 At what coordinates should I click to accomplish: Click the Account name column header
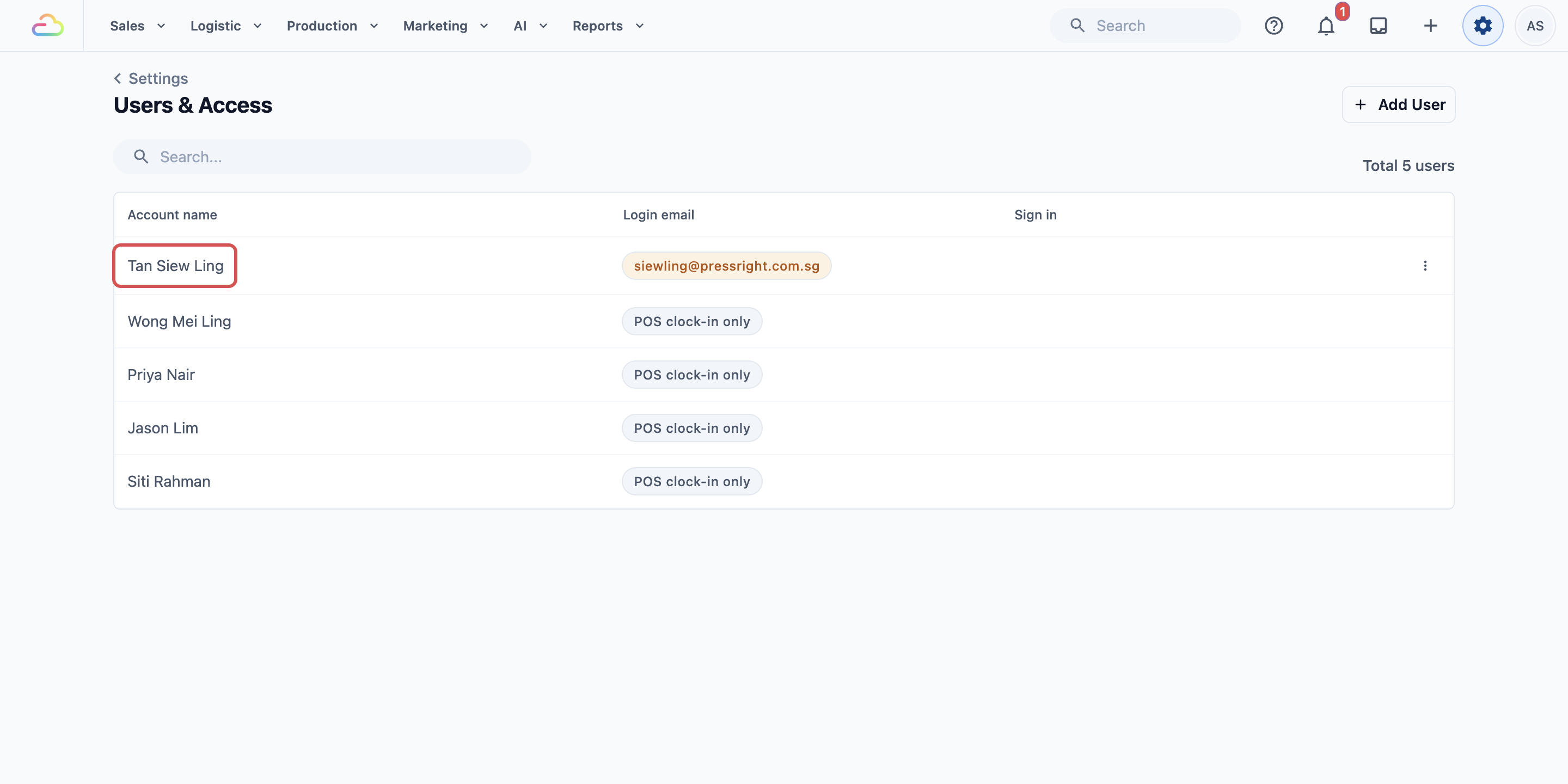click(172, 215)
